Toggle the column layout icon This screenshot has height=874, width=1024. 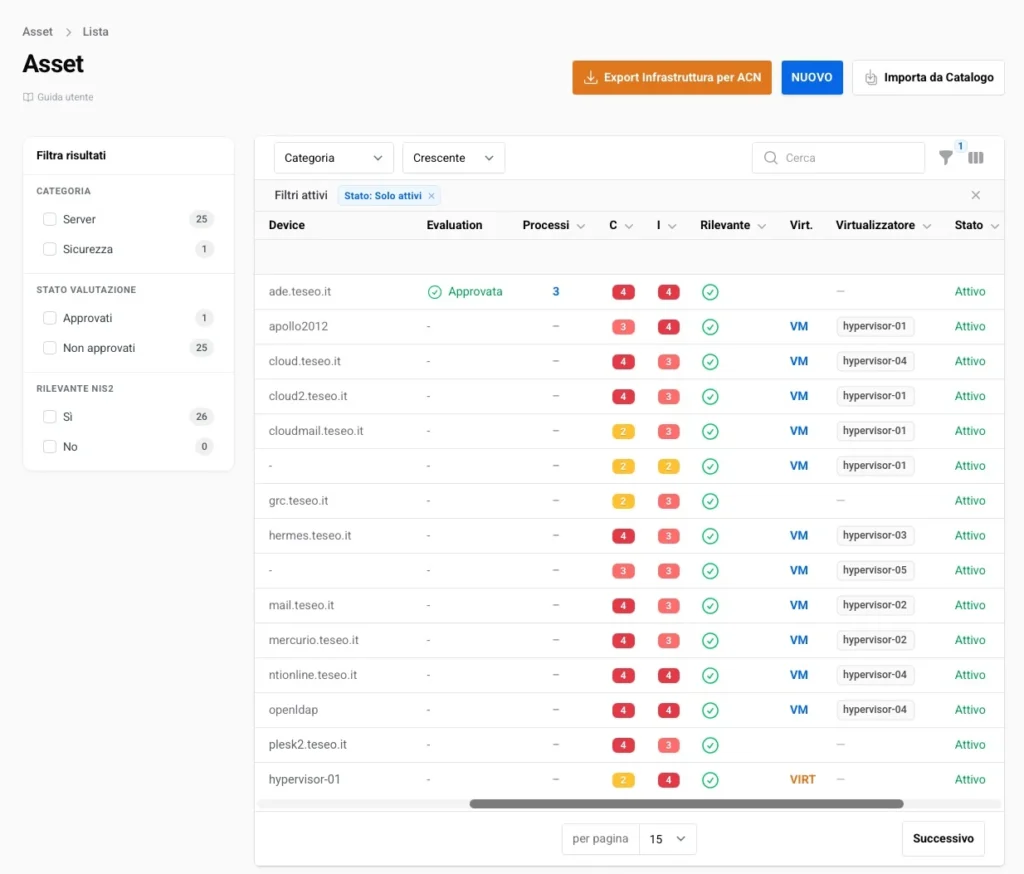point(976,157)
